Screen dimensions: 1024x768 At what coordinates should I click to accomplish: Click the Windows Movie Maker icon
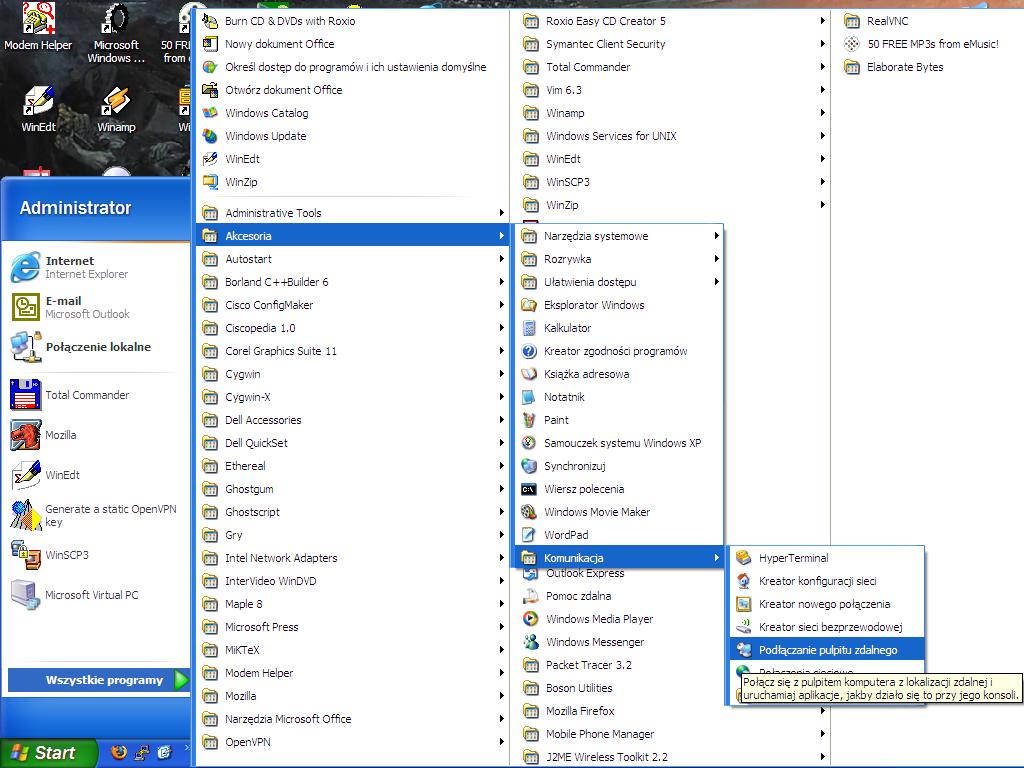click(529, 512)
